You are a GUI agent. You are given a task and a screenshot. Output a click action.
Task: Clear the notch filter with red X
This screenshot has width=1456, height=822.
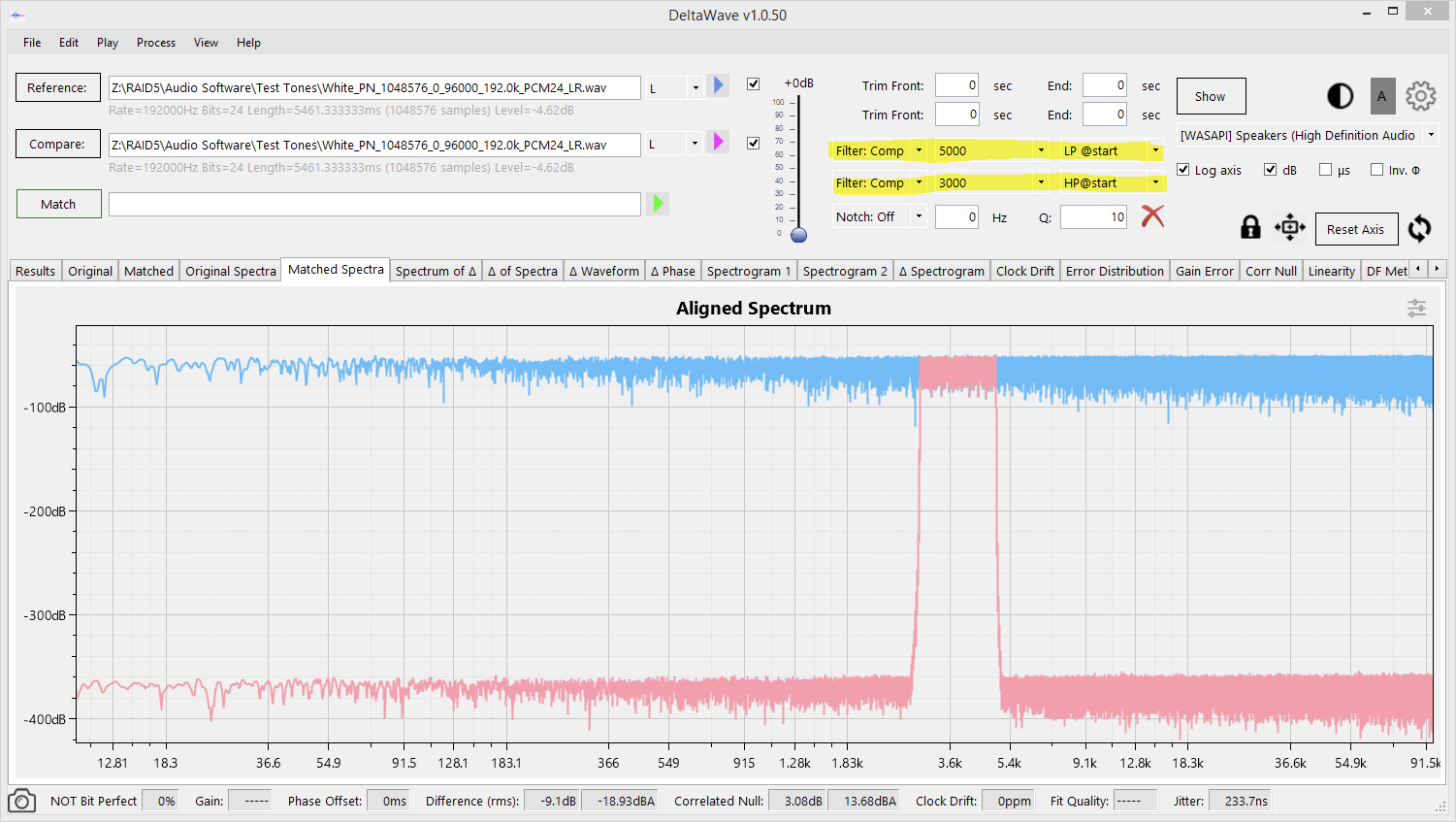coord(1152,215)
